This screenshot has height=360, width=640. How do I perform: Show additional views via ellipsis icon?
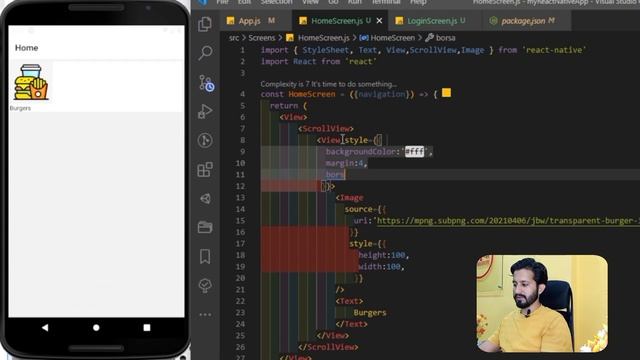click(205, 315)
